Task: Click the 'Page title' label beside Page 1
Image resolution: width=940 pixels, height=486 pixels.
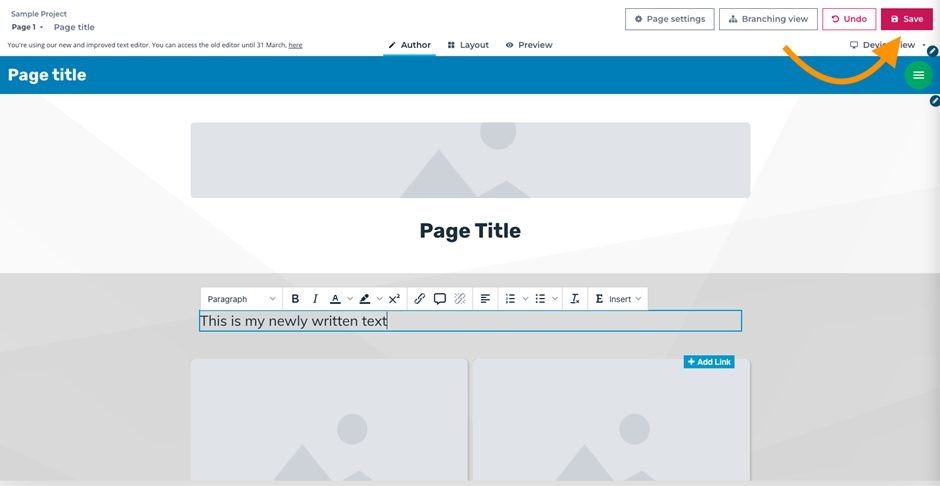Action: 74,27
